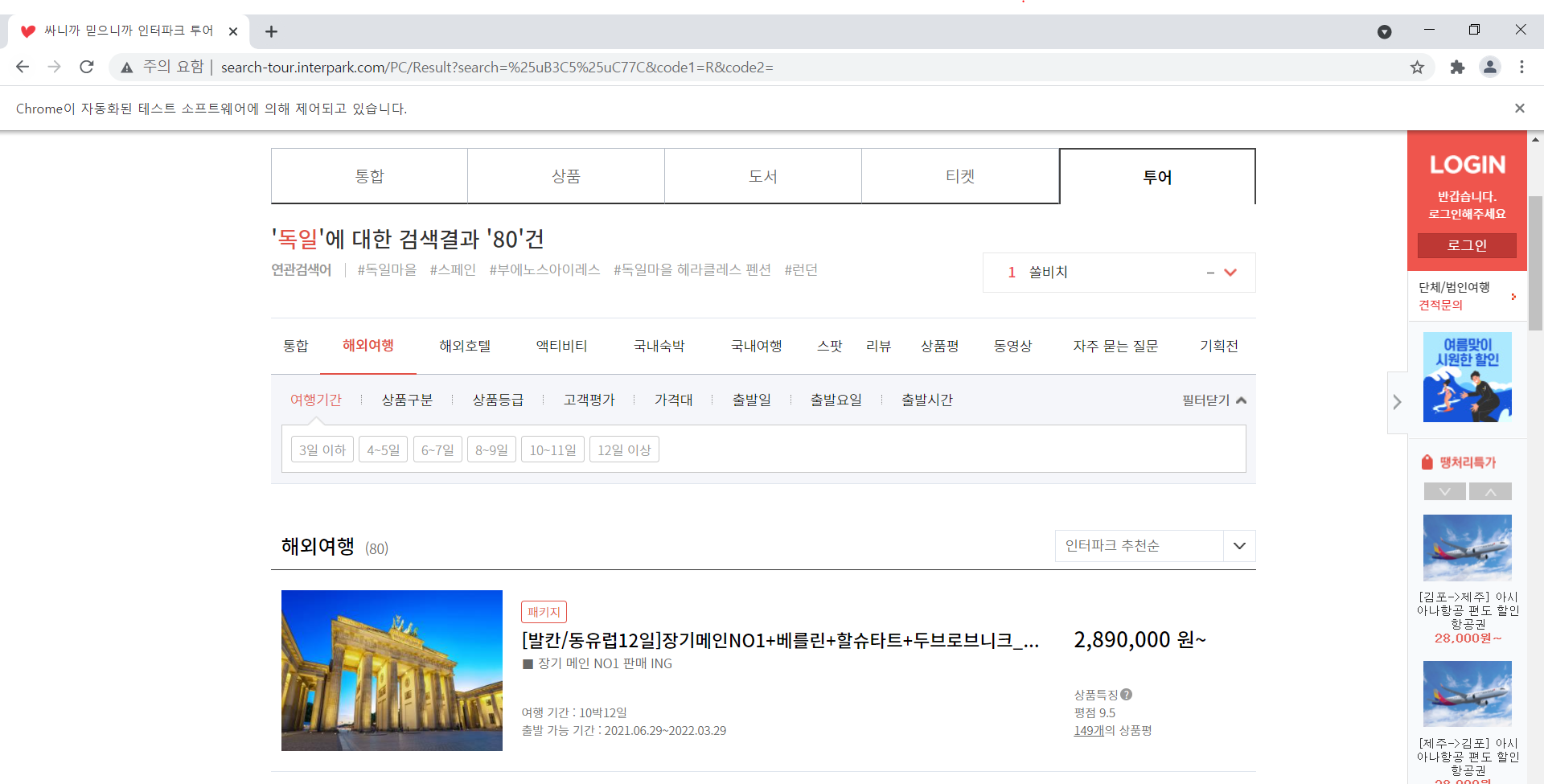Select the 투어 search tab
The width and height of the screenshot is (1544, 784).
point(1157,177)
